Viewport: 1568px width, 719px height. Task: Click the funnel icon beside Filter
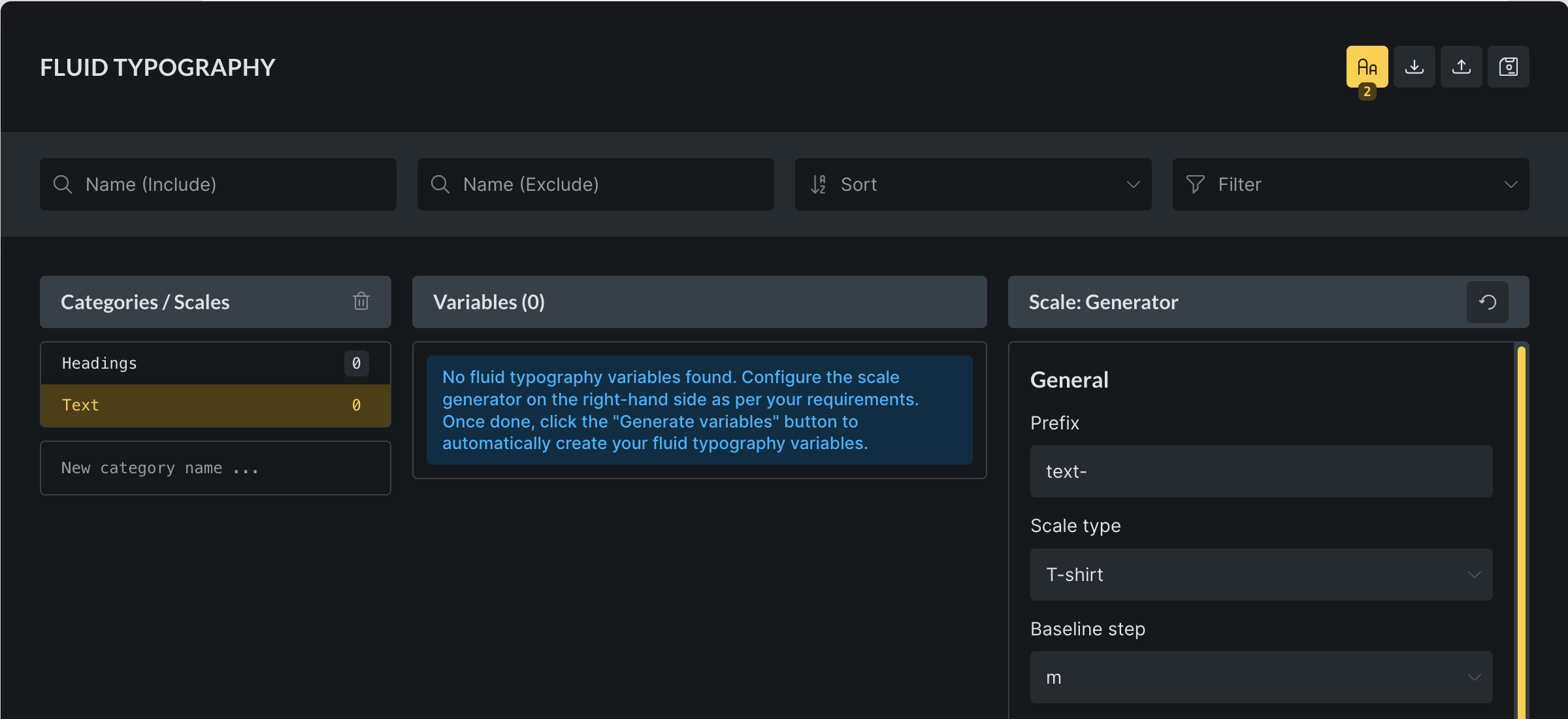[1195, 184]
